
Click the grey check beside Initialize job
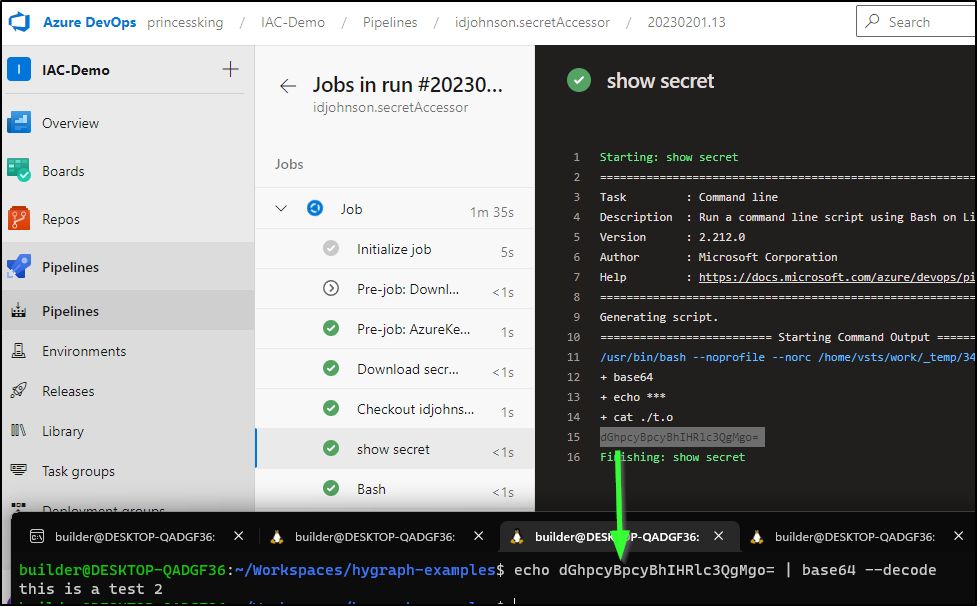click(331, 248)
